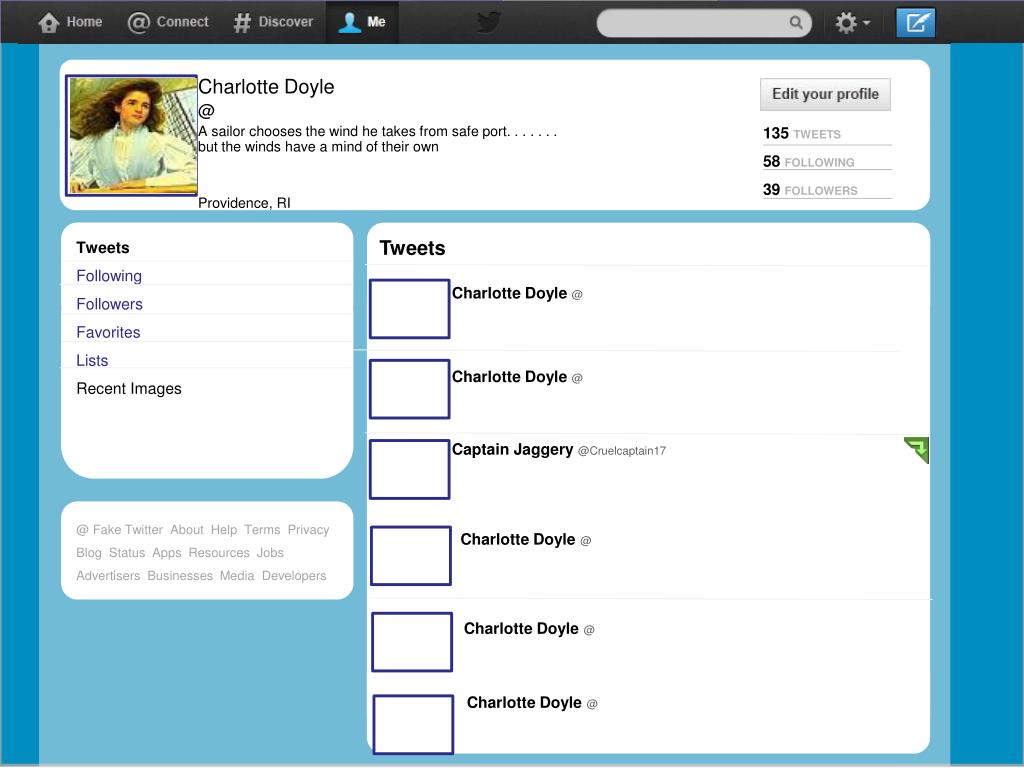This screenshot has height=768, width=1024.
Task: Click the bio line starting 'A sailor chooses'
Action: tap(377, 131)
